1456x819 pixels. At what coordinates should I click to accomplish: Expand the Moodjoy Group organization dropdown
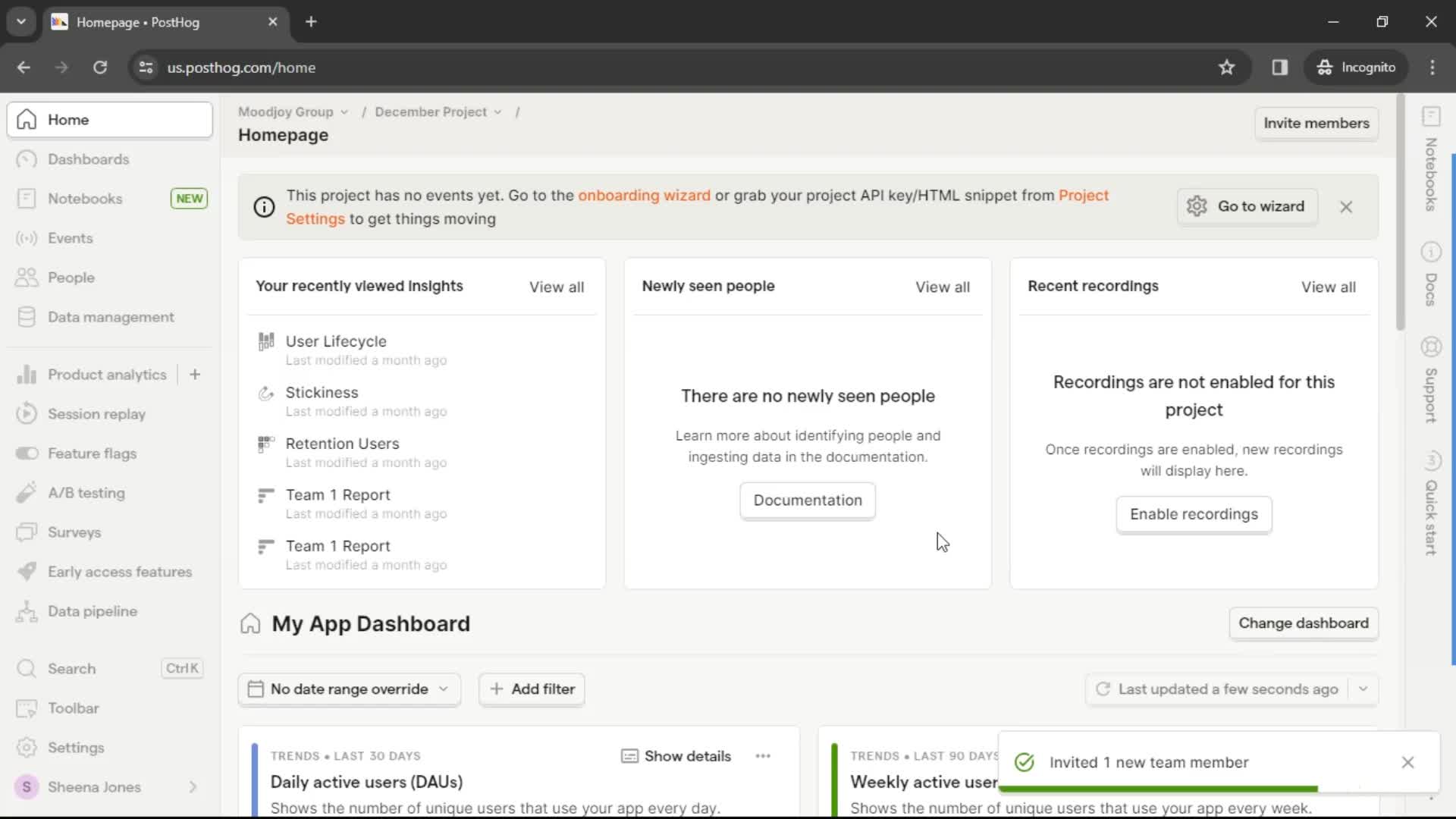293,111
